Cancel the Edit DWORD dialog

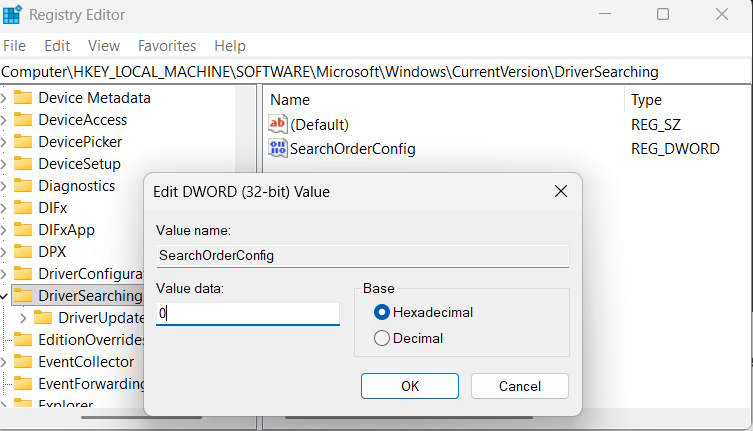pos(520,386)
